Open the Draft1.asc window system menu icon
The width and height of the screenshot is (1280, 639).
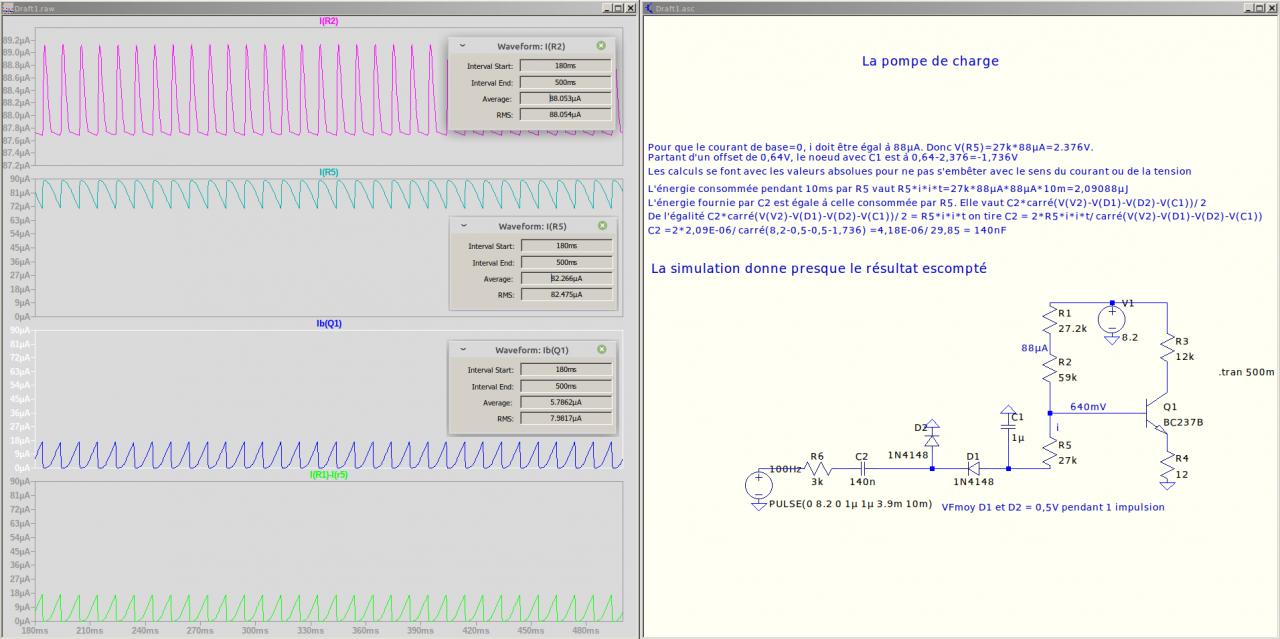(x=649, y=7)
